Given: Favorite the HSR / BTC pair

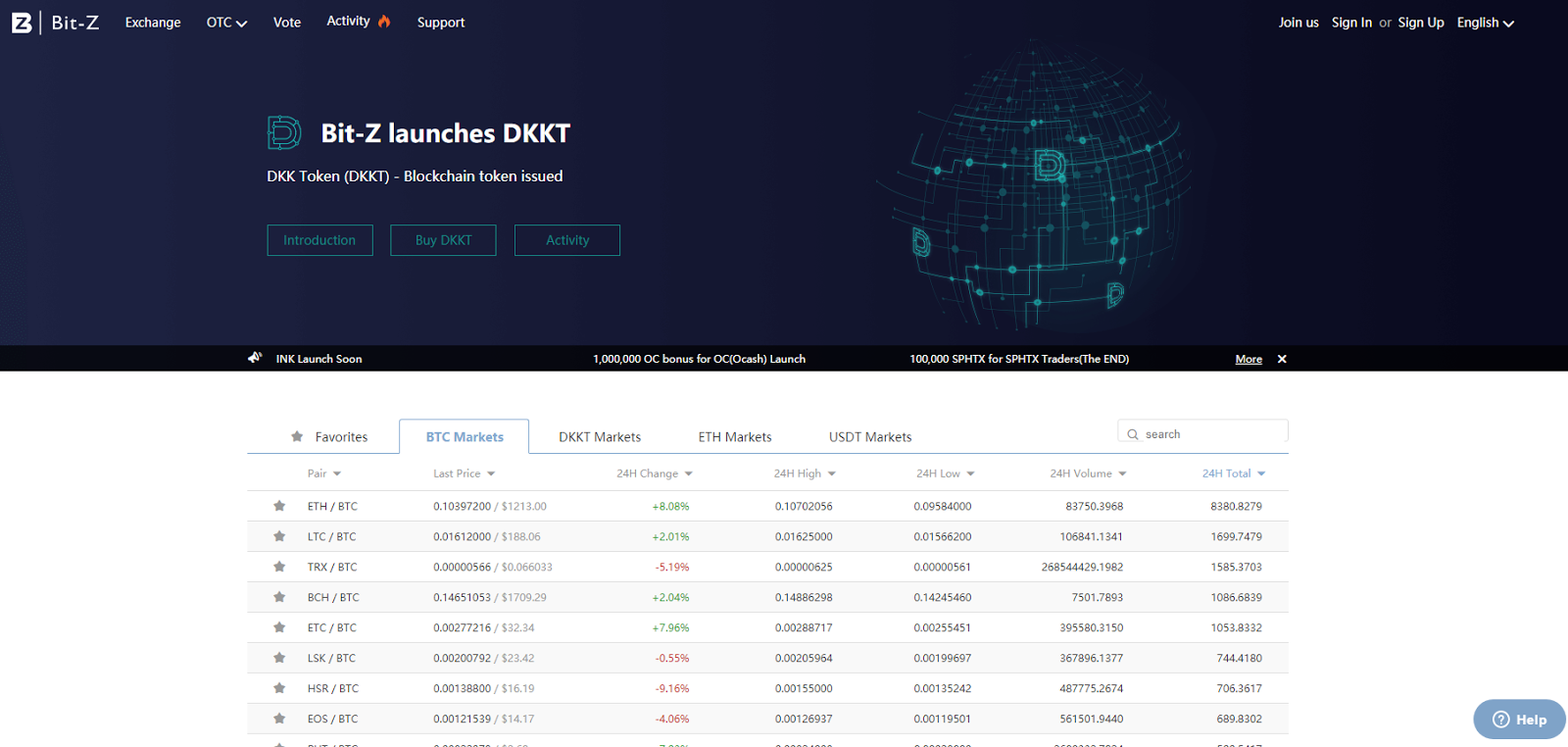Looking at the screenshot, I should point(279,688).
